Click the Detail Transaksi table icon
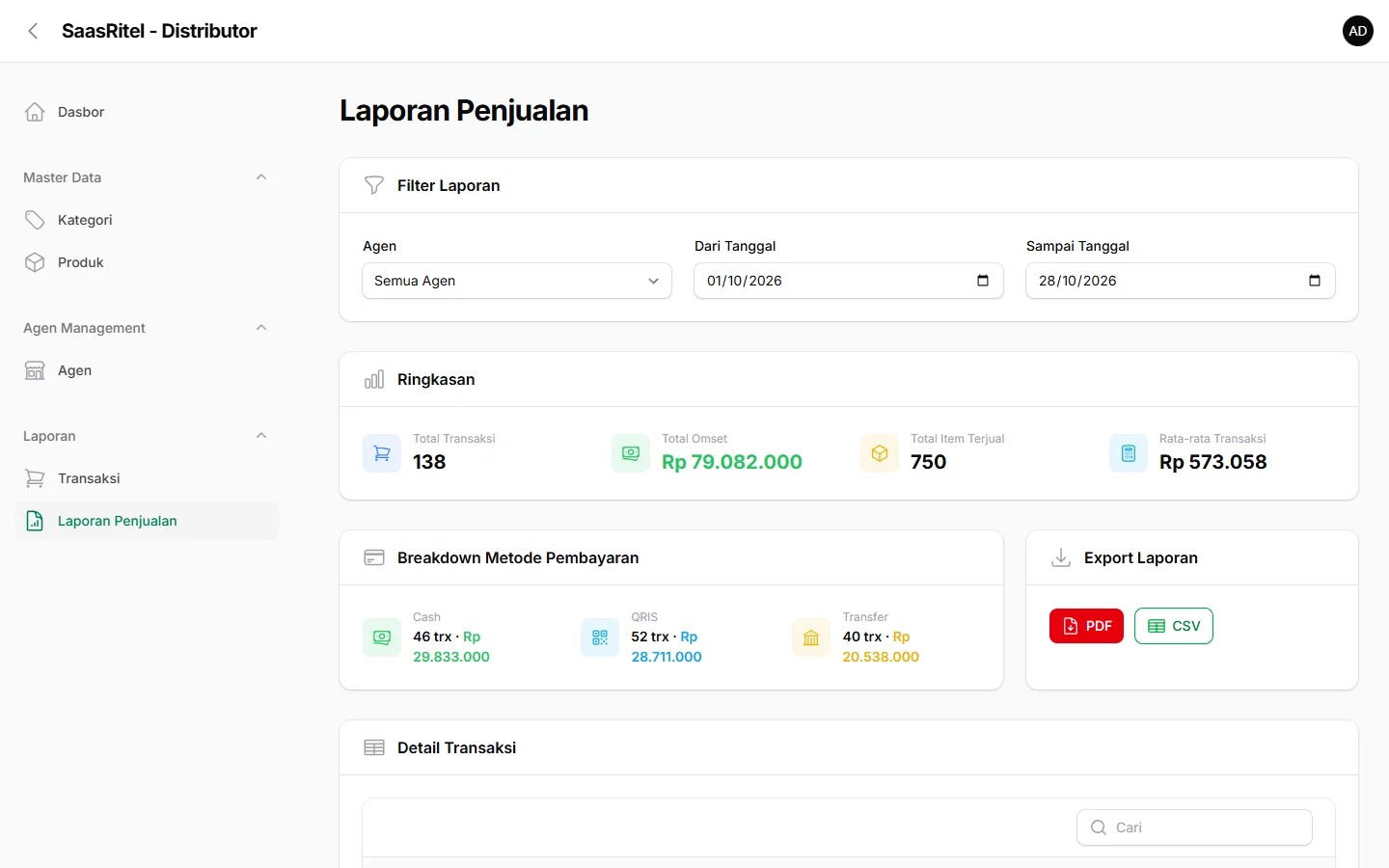The height and width of the screenshot is (868, 1389). [x=374, y=747]
